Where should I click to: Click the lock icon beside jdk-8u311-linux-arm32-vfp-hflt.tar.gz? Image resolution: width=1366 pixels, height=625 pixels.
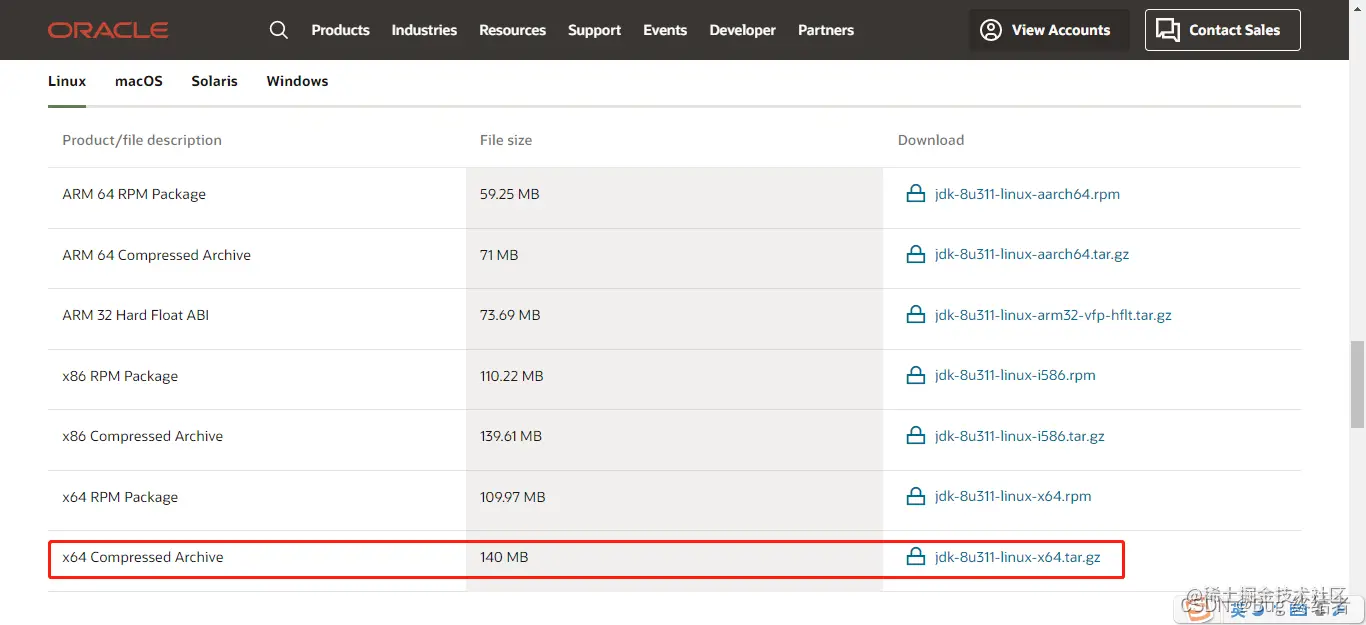click(x=915, y=315)
